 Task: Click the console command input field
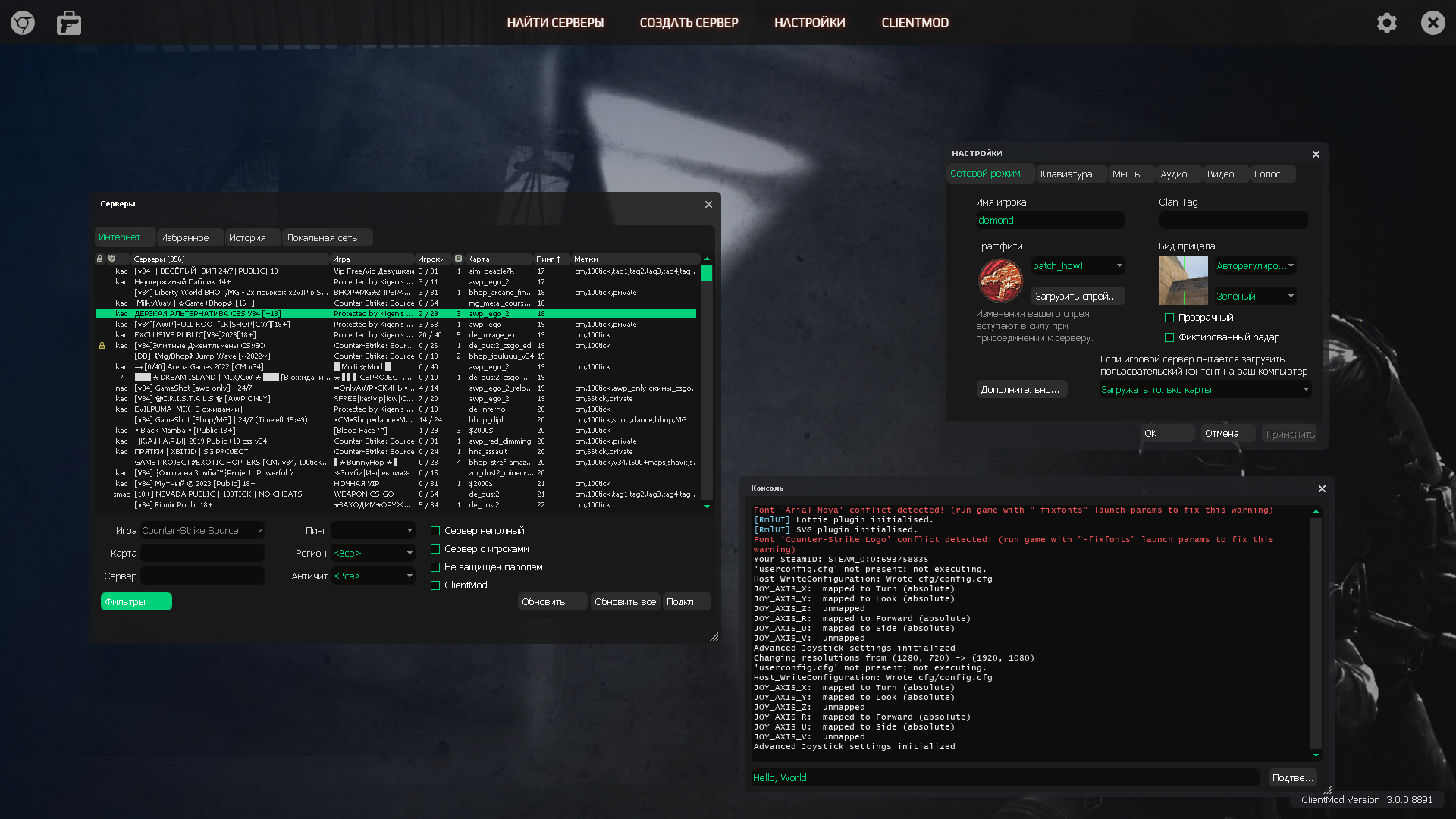(1005, 777)
